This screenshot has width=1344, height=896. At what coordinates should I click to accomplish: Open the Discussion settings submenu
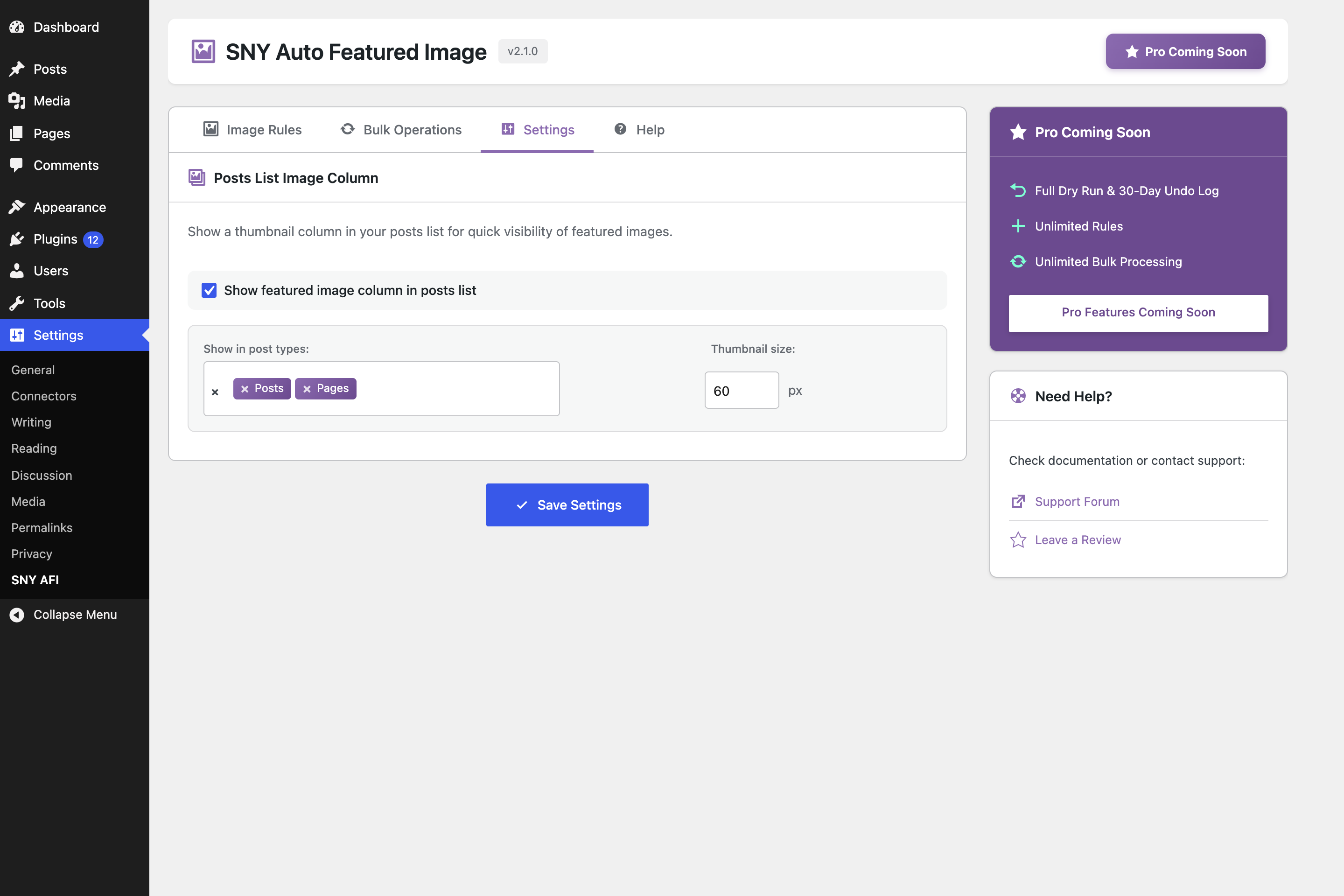point(42,476)
